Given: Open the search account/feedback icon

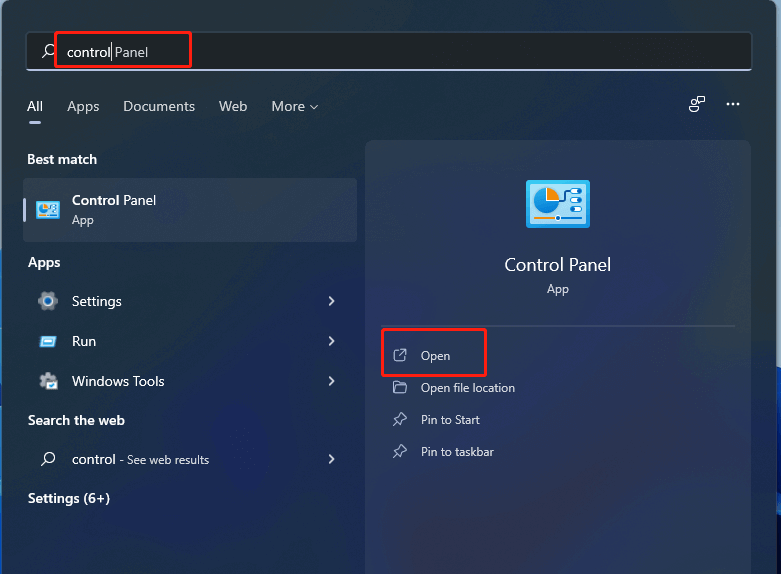Looking at the screenshot, I should [x=697, y=104].
